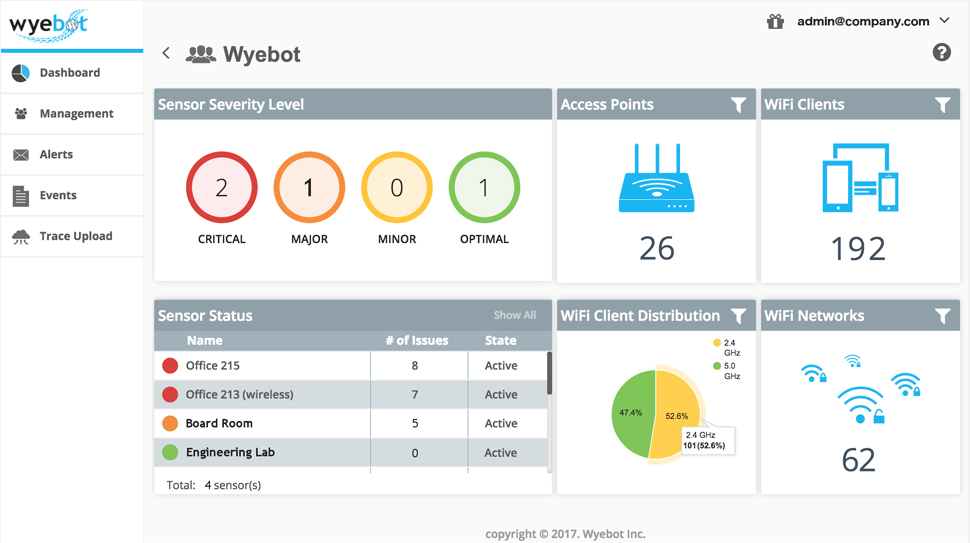Select the Critical severity circle

(x=221, y=187)
